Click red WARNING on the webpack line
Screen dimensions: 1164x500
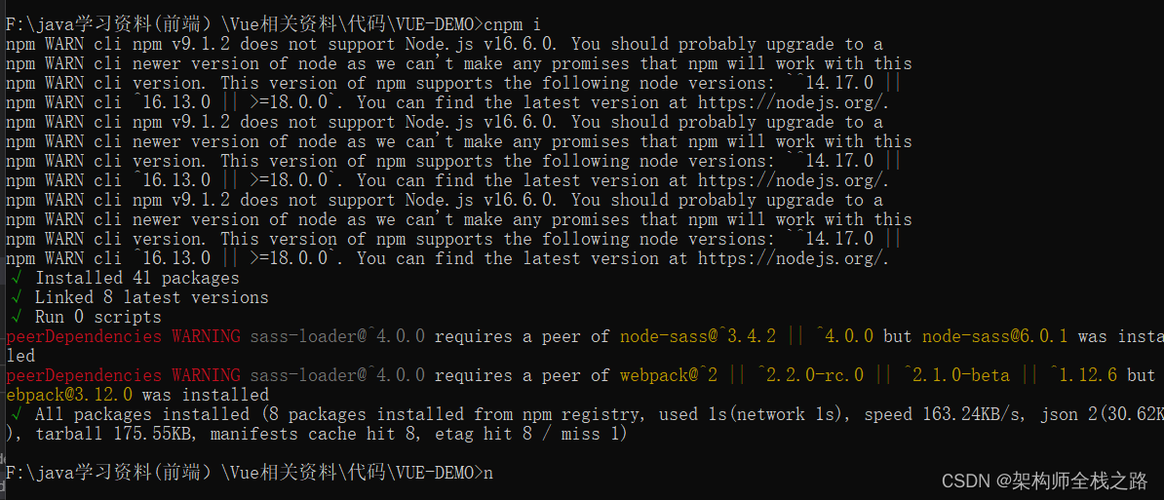[206, 375]
